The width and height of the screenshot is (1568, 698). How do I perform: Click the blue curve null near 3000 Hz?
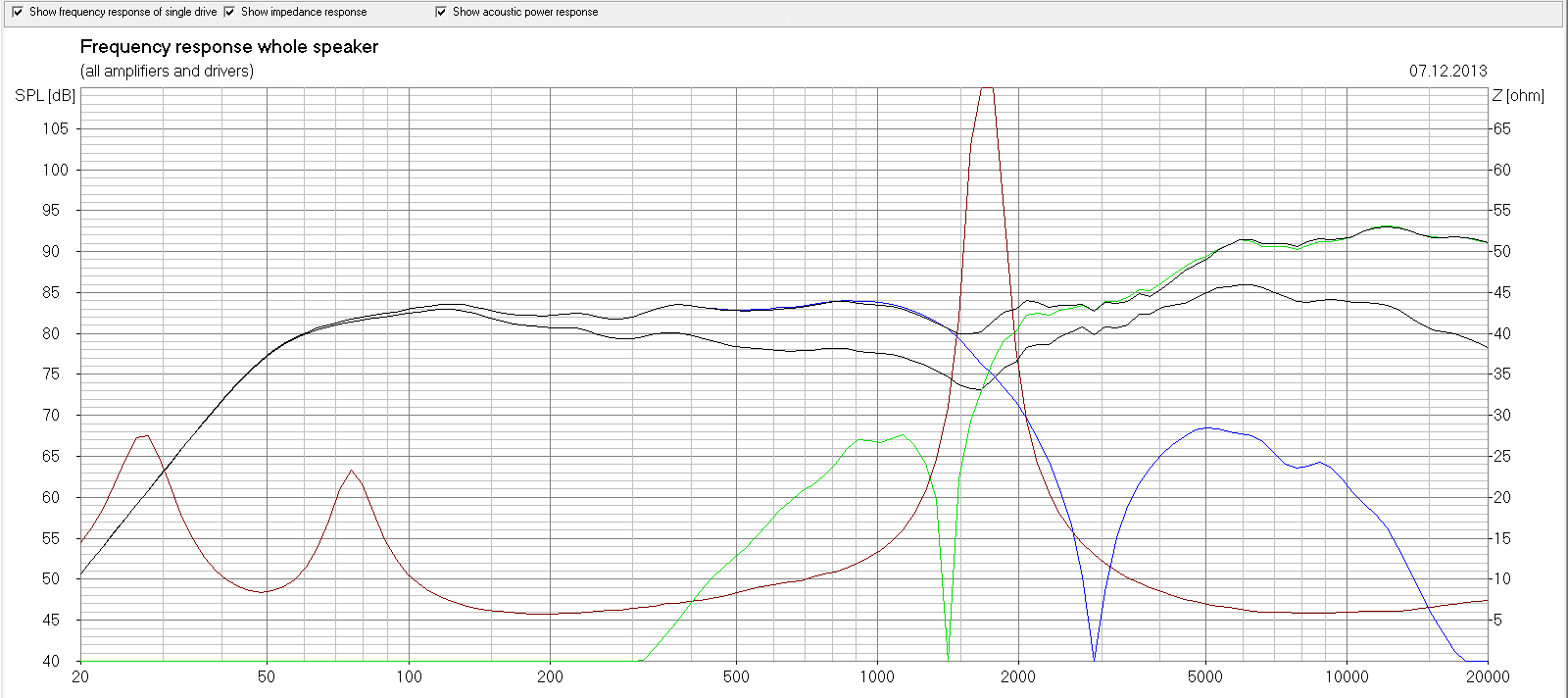coord(1094,657)
